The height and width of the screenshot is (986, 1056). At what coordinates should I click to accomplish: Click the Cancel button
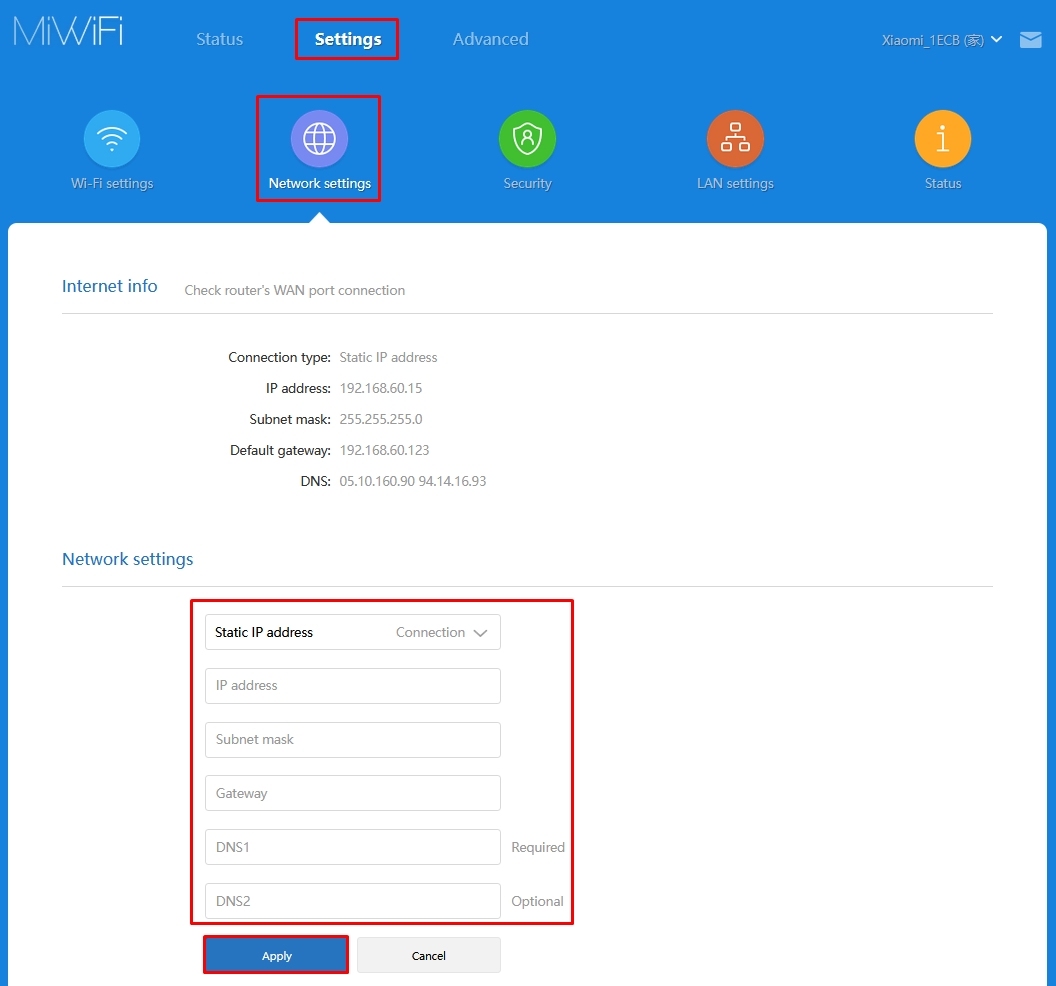(x=428, y=955)
